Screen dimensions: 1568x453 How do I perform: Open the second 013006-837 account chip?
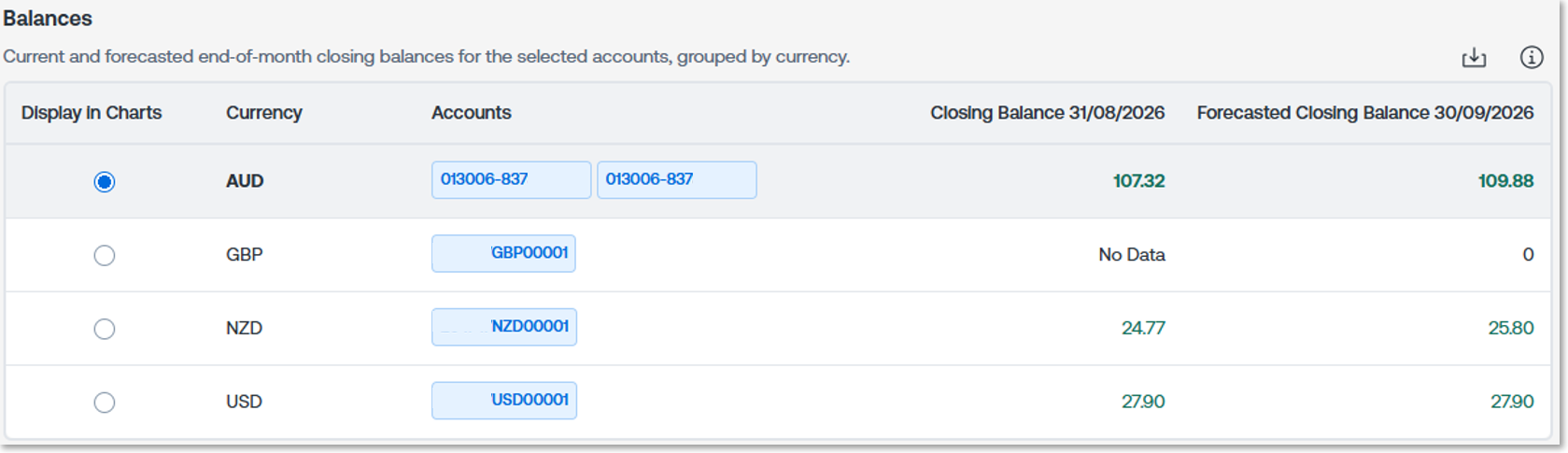[676, 179]
